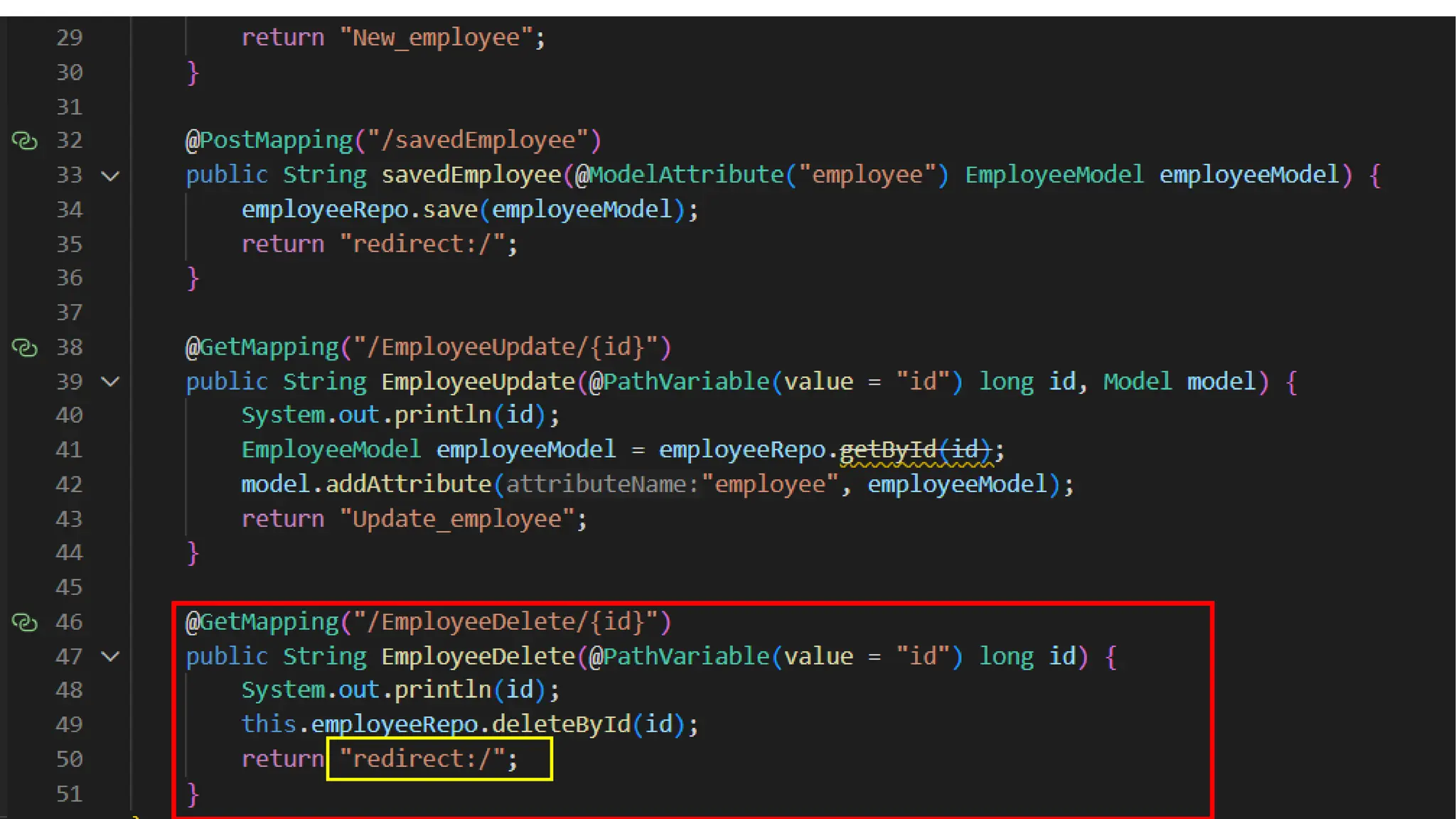This screenshot has height=819, width=1456.
Task: Collapse the savedEmployee method at line 33
Action: (x=110, y=176)
